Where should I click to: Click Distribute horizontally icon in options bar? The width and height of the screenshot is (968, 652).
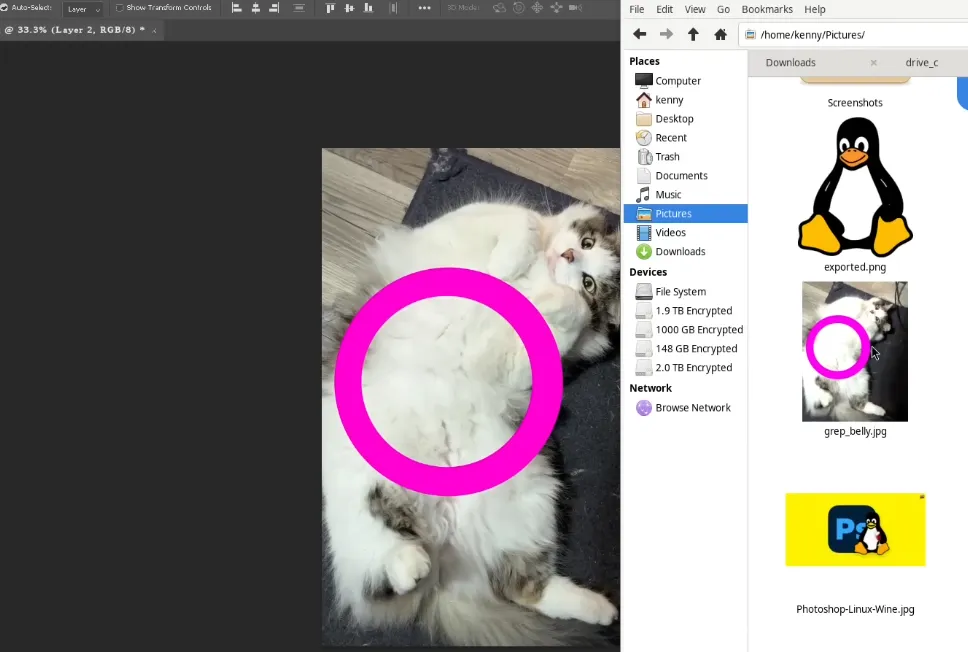(393, 8)
